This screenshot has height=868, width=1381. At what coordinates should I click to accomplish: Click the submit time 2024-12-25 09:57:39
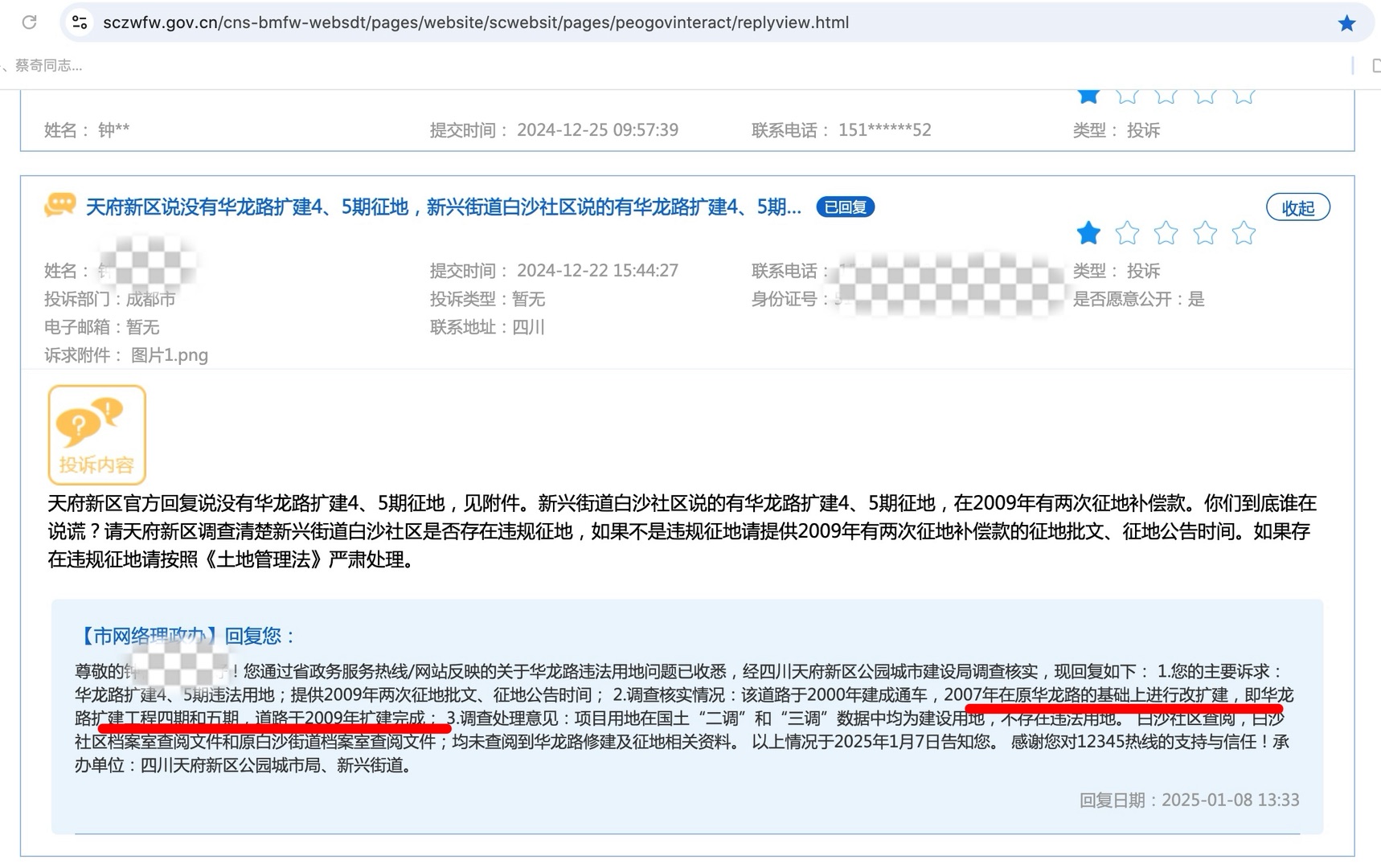597,130
